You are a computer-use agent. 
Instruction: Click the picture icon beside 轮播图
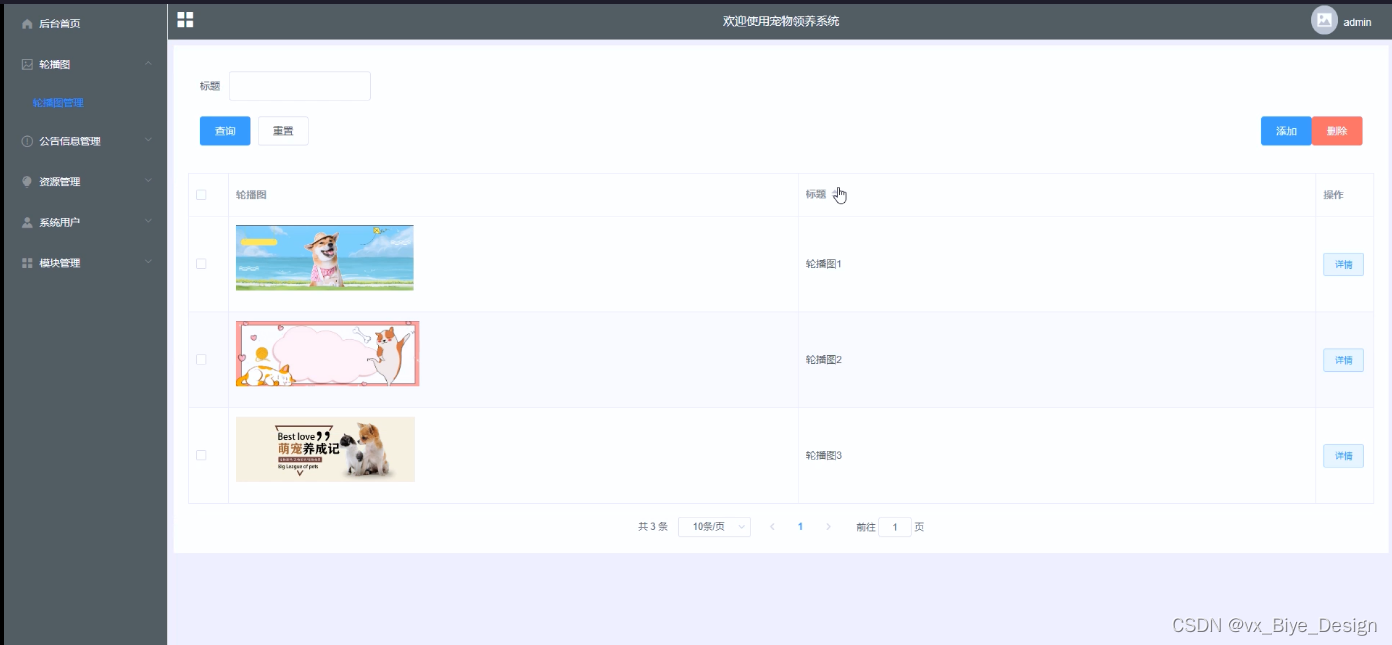(x=27, y=64)
